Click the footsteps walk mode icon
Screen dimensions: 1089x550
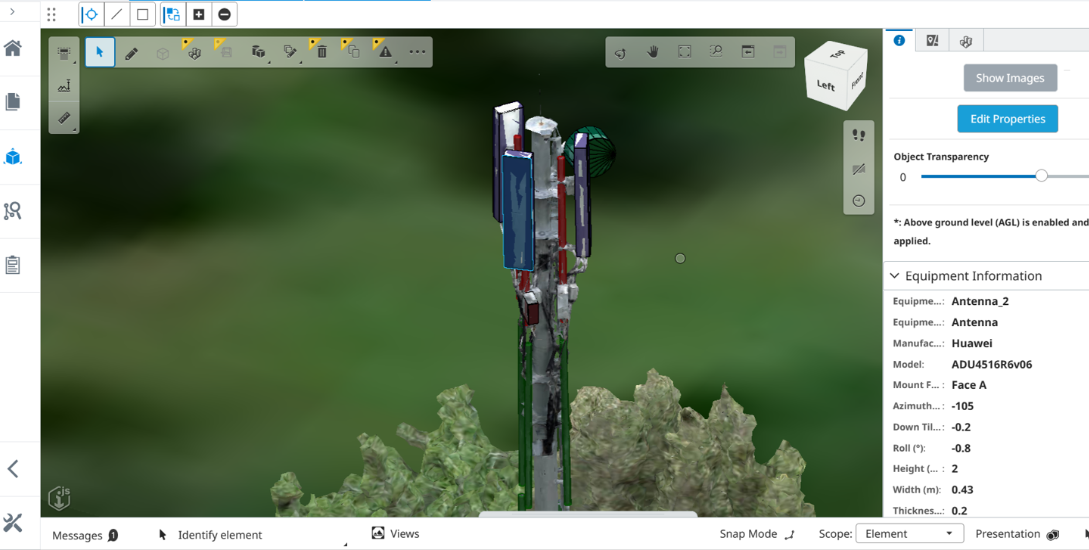pos(858,136)
